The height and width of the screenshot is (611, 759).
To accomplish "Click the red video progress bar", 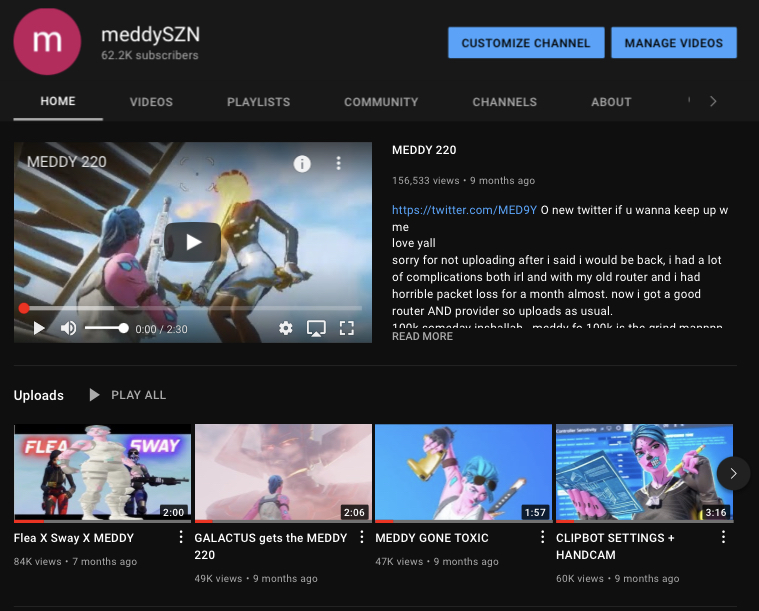I will click(x=190, y=308).
